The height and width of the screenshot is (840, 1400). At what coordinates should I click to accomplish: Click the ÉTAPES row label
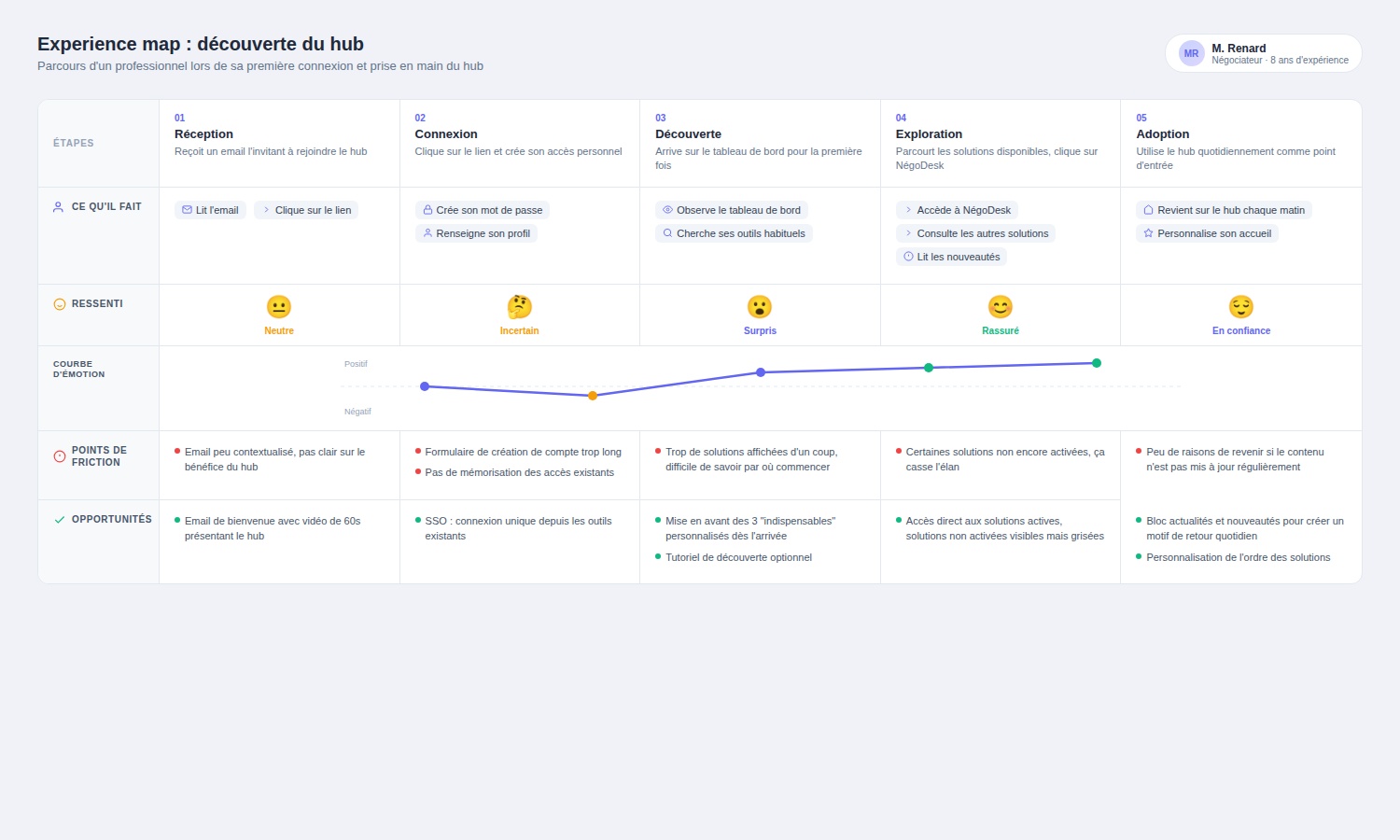click(x=74, y=143)
